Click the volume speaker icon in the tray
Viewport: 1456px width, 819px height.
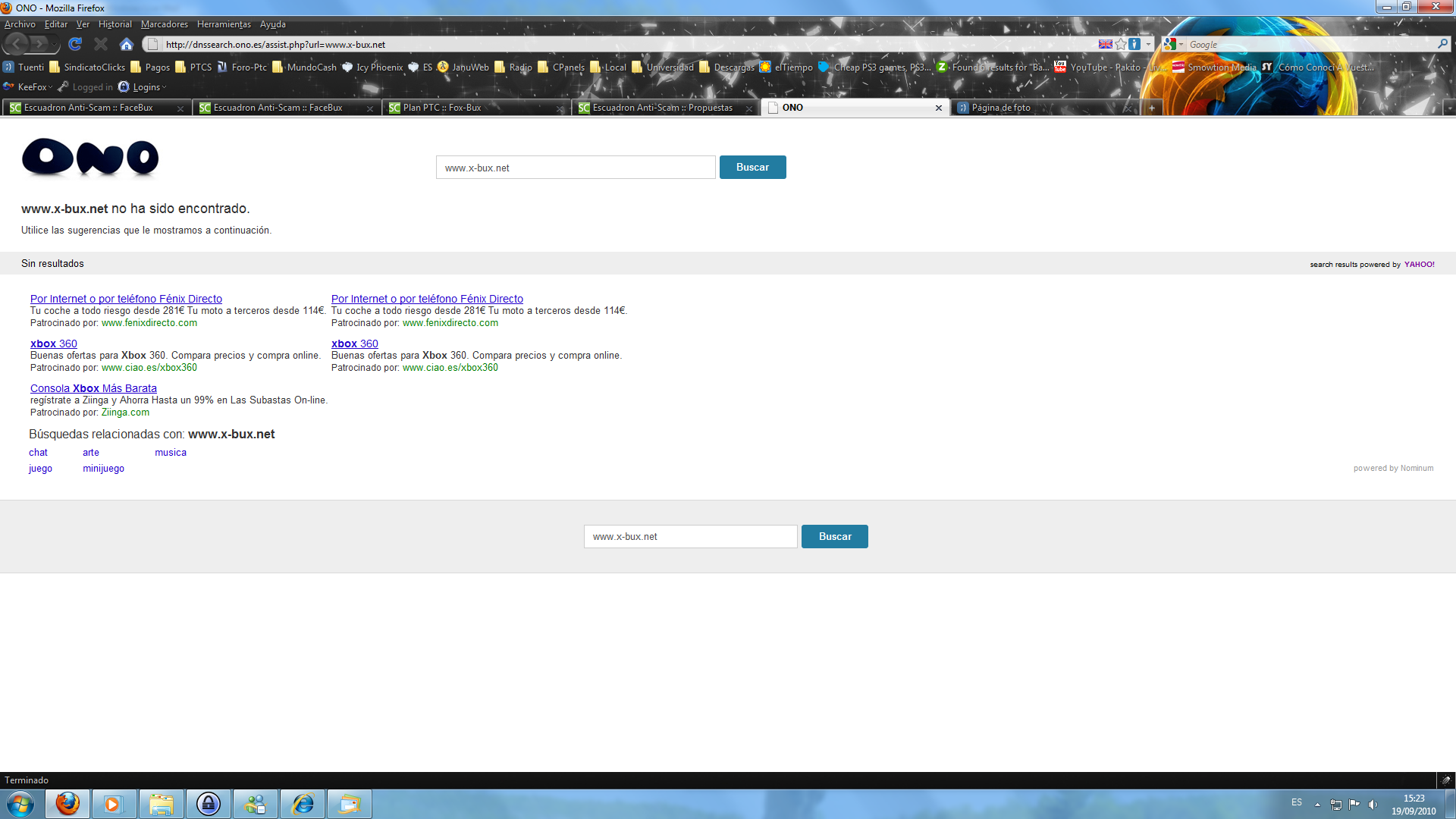click(x=1373, y=805)
